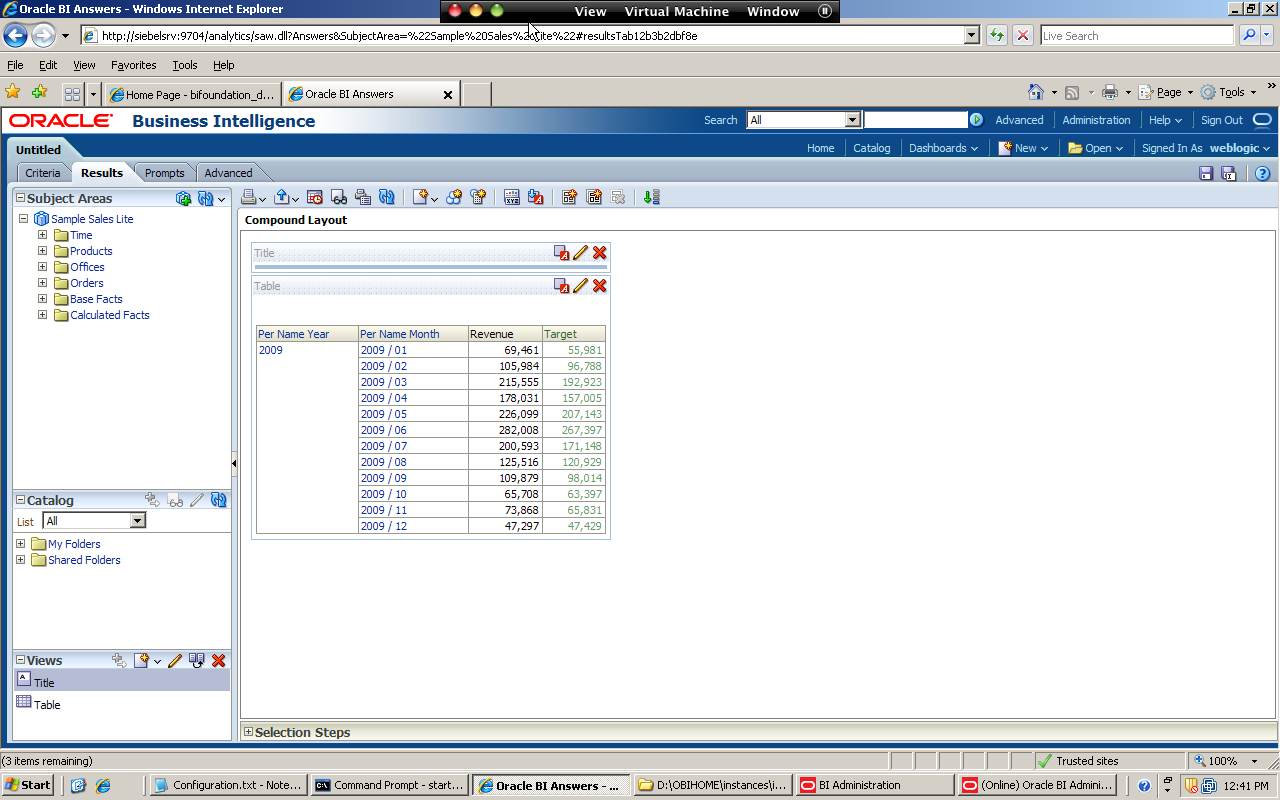Switch to the Criteria tab
Viewport: 1280px width, 800px height.
click(42, 172)
